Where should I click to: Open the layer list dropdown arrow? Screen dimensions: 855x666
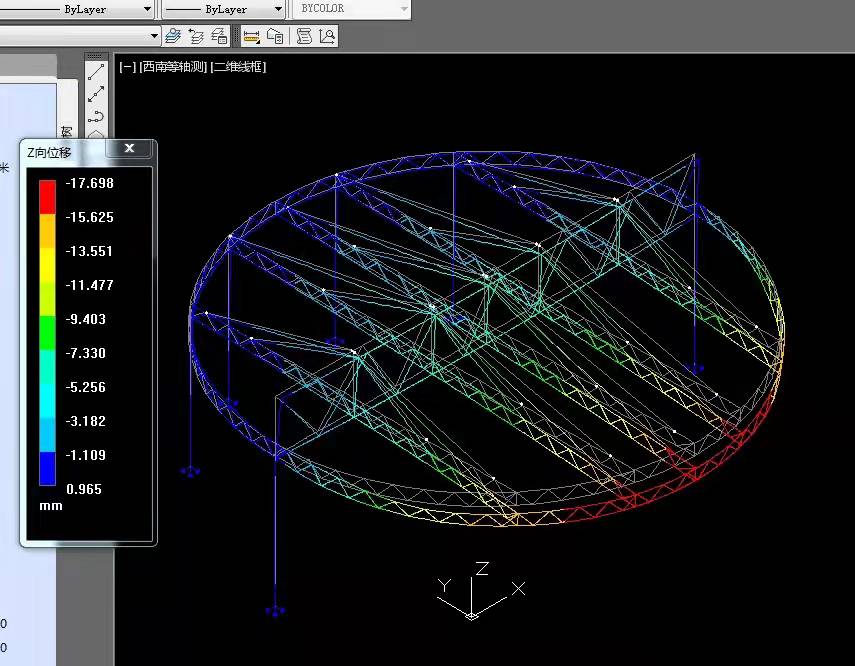point(154,36)
